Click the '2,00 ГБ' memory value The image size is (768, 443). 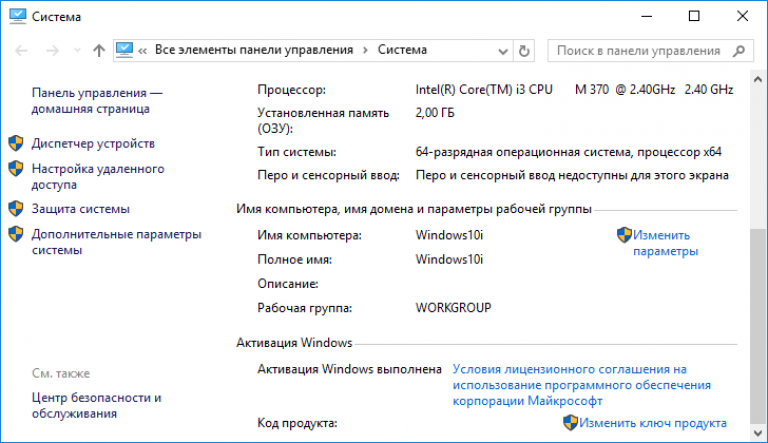[x=435, y=113]
